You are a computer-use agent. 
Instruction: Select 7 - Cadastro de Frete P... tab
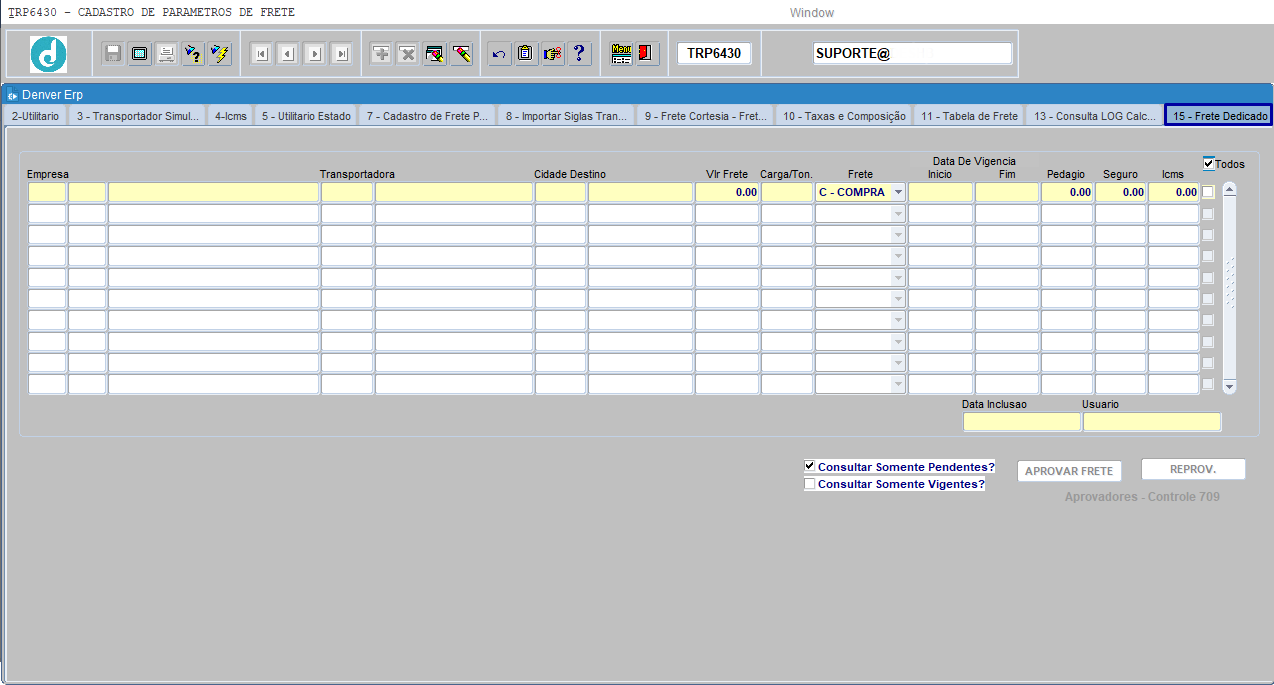(x=427, y=116)
